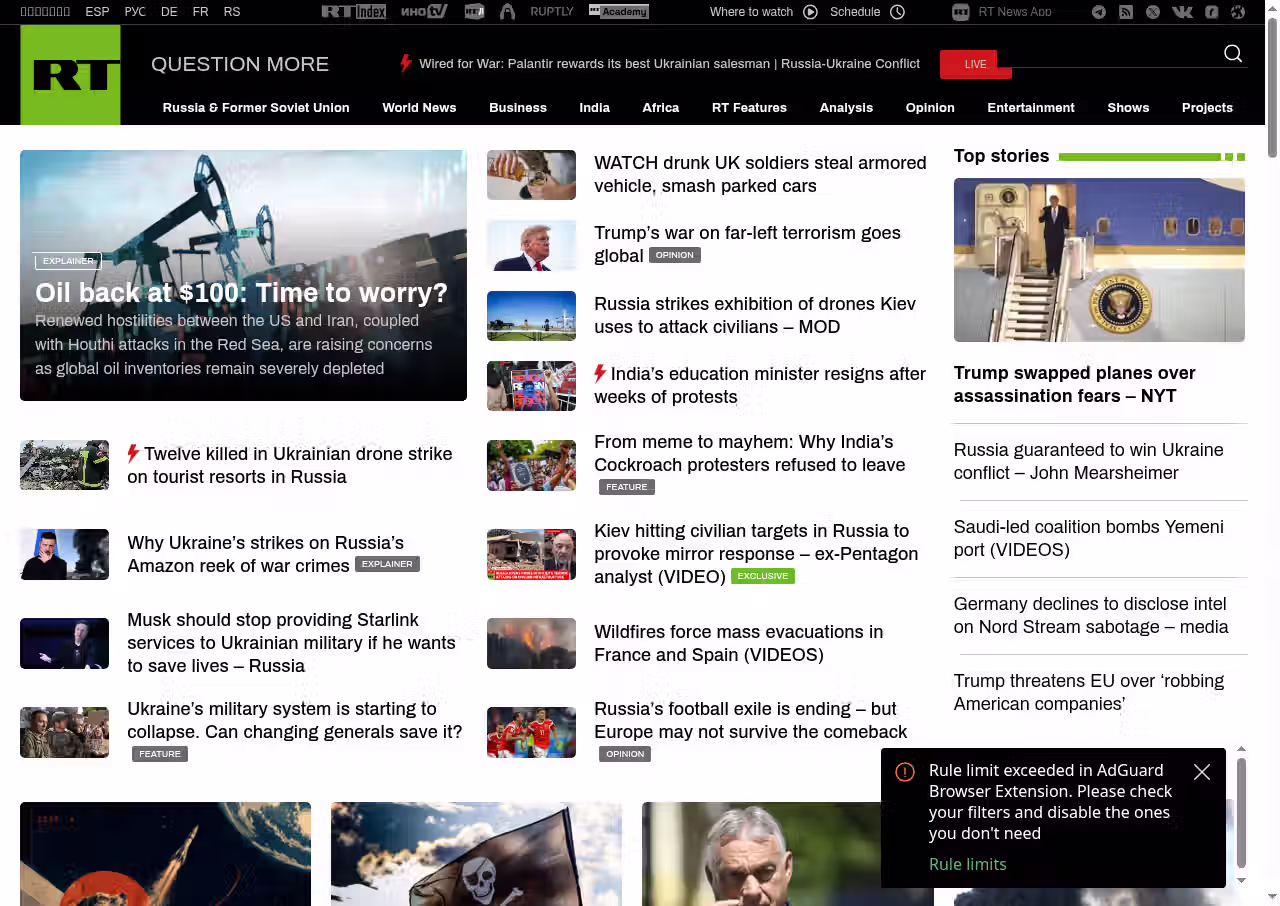This screenshot has height=906, width=1280.
Task: Open Twelve killed in Ukrainian drone strike story
Action: (x=290, y=465)
